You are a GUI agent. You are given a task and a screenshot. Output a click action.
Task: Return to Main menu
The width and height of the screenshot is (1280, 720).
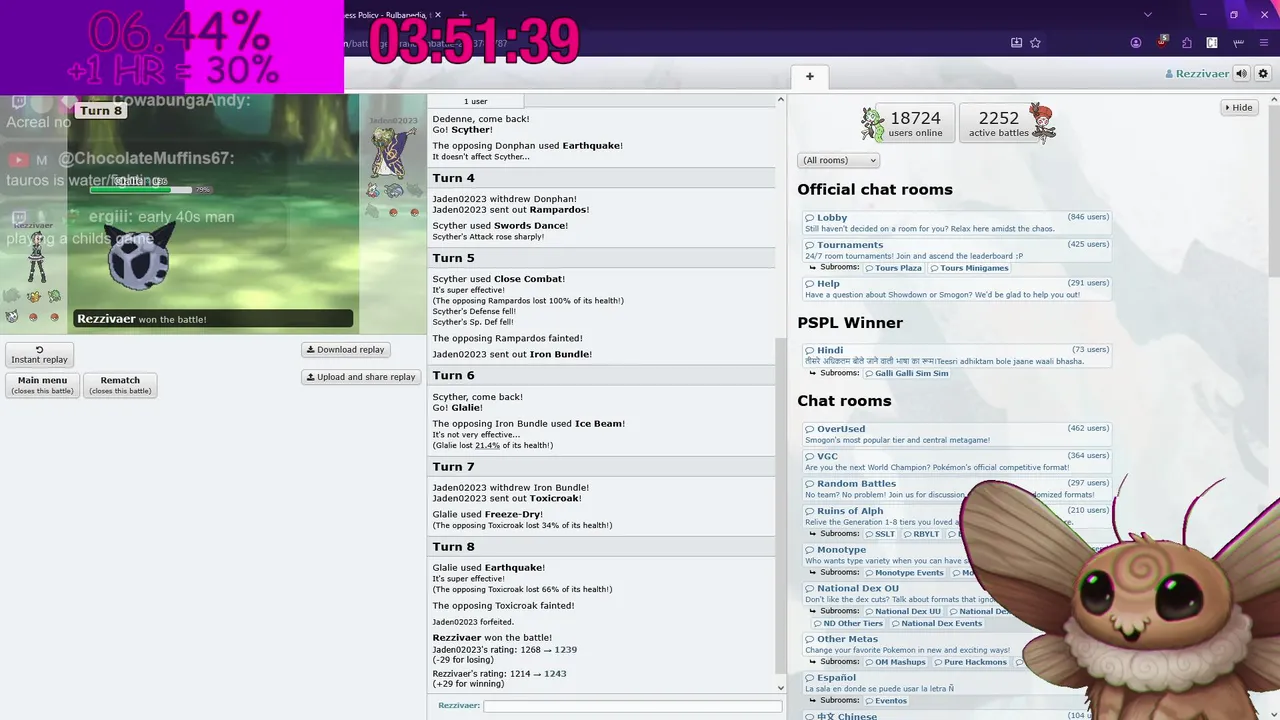pyautogui.click(x=42, y=385)
